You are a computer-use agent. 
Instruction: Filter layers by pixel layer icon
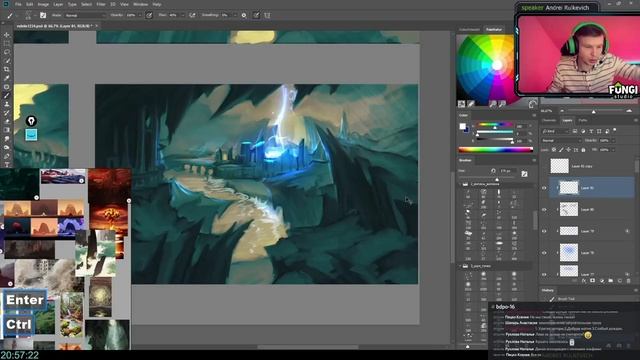(x=575, y=131)
